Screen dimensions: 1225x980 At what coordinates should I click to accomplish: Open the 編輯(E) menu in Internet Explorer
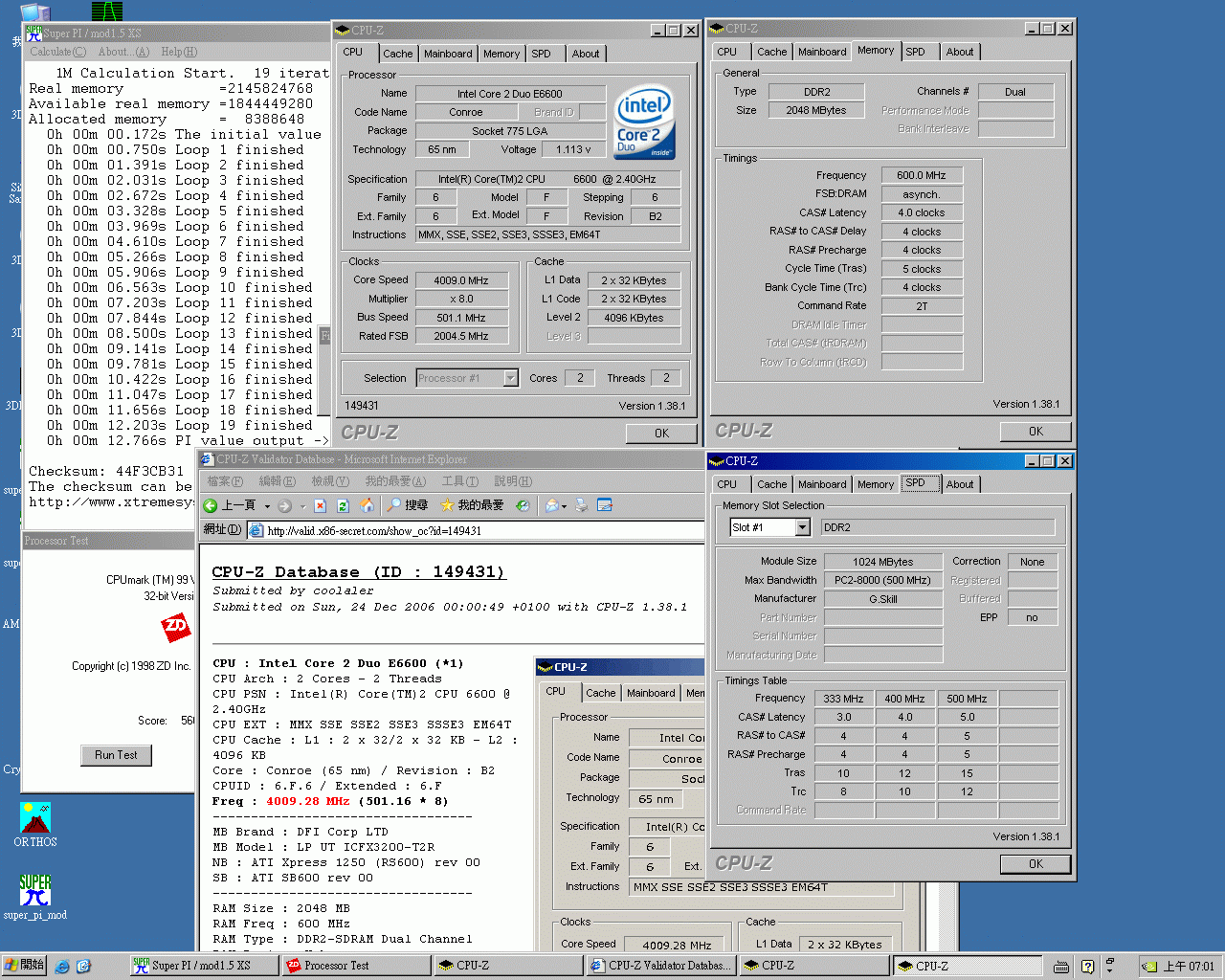pos(278,481)
